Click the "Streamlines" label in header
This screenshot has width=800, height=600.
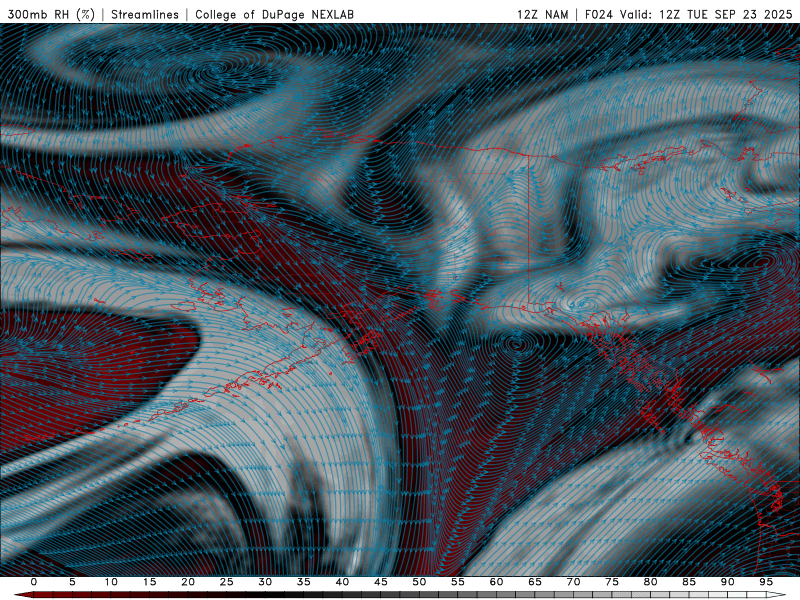tap(145, 14)
